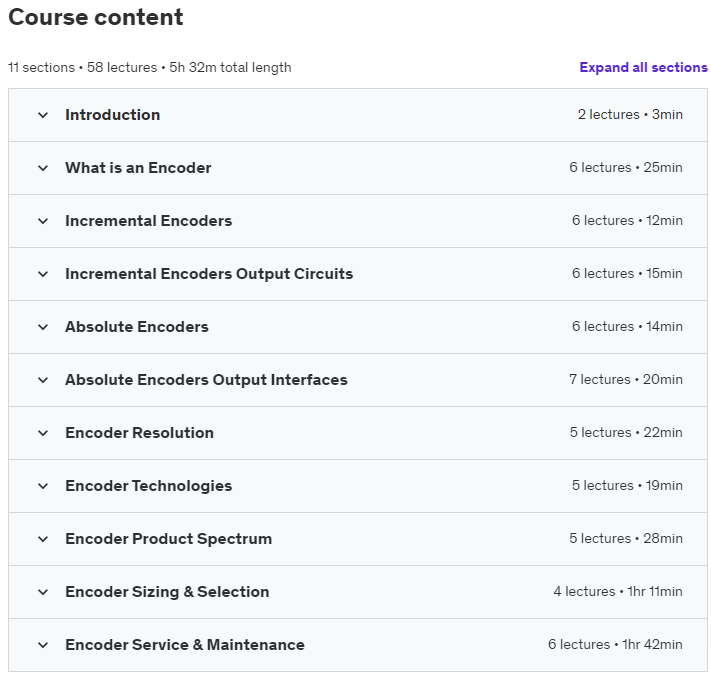The width and height of the screenshot is (711, 677).
Task: Expand chevron for Absolute Encoders Output Interfaces
Action: (x=43, y=380)
